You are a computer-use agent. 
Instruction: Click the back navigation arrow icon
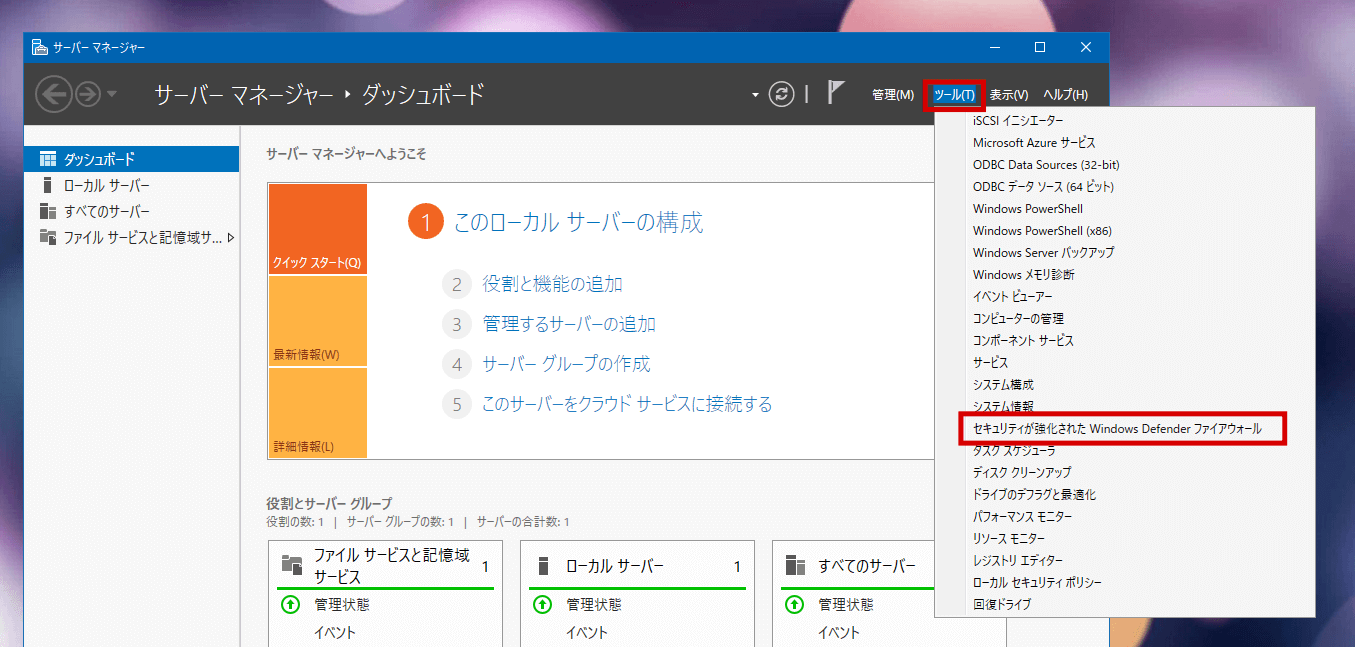coord(53,94)
